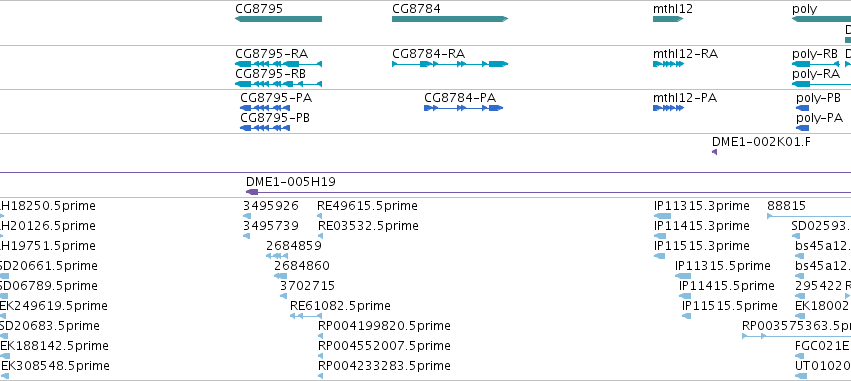Click the CG8784-RA transcript feature
851x381 pixels.
tap(450, 64)
